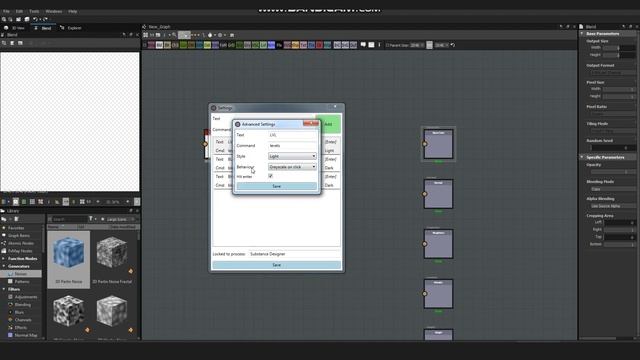640x360 pixels.
Task: Click Save in the Advanced Settings dialog
Action: (277, 186)
